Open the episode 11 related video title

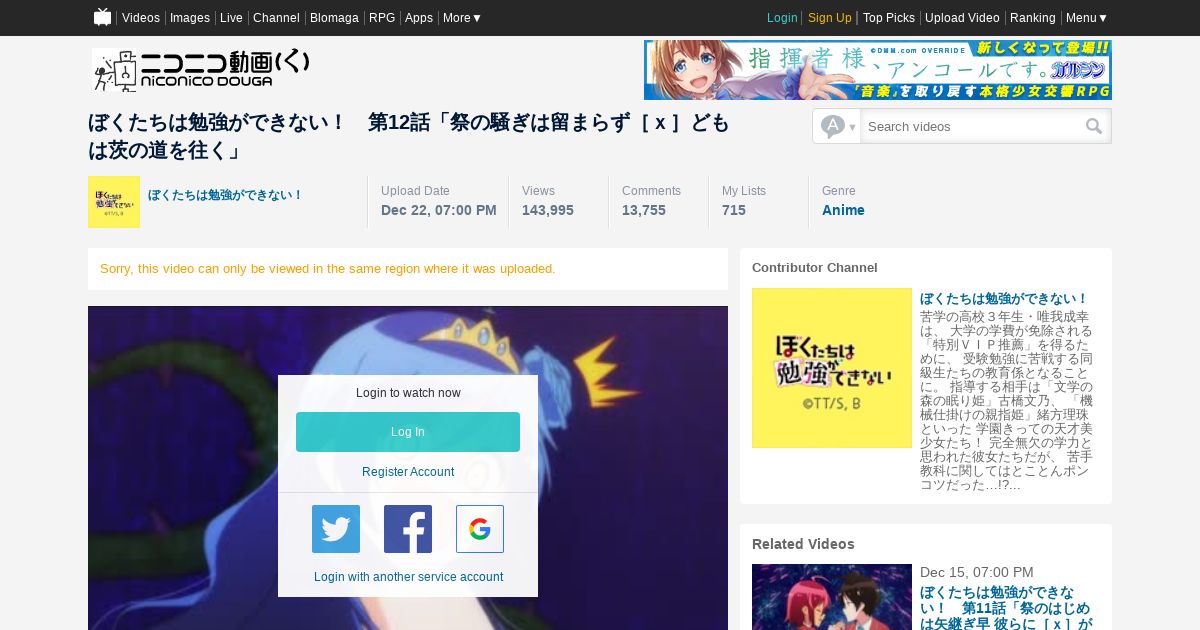(1006, 607)
